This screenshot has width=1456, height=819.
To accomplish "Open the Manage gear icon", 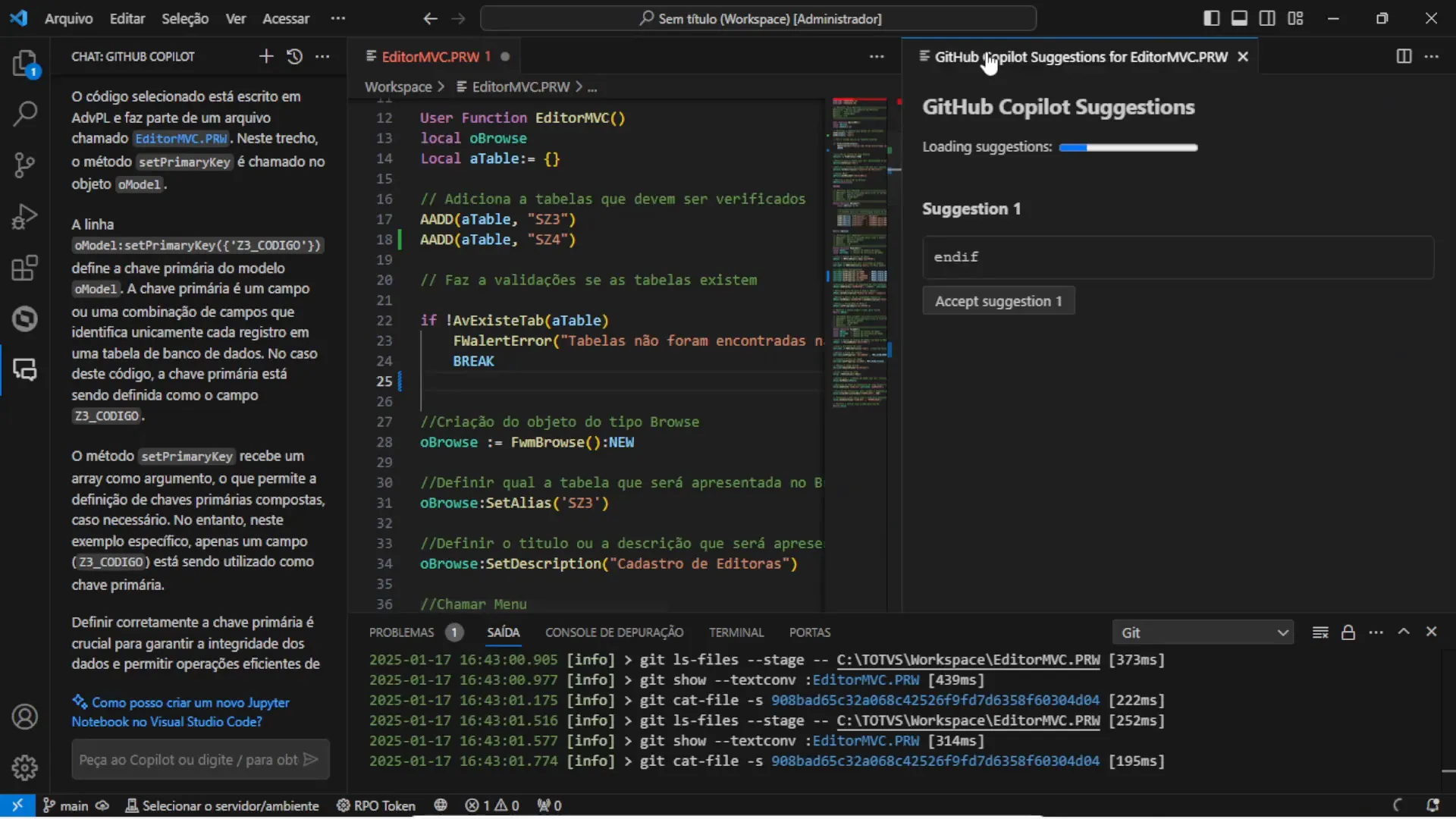I will (25, 767).
